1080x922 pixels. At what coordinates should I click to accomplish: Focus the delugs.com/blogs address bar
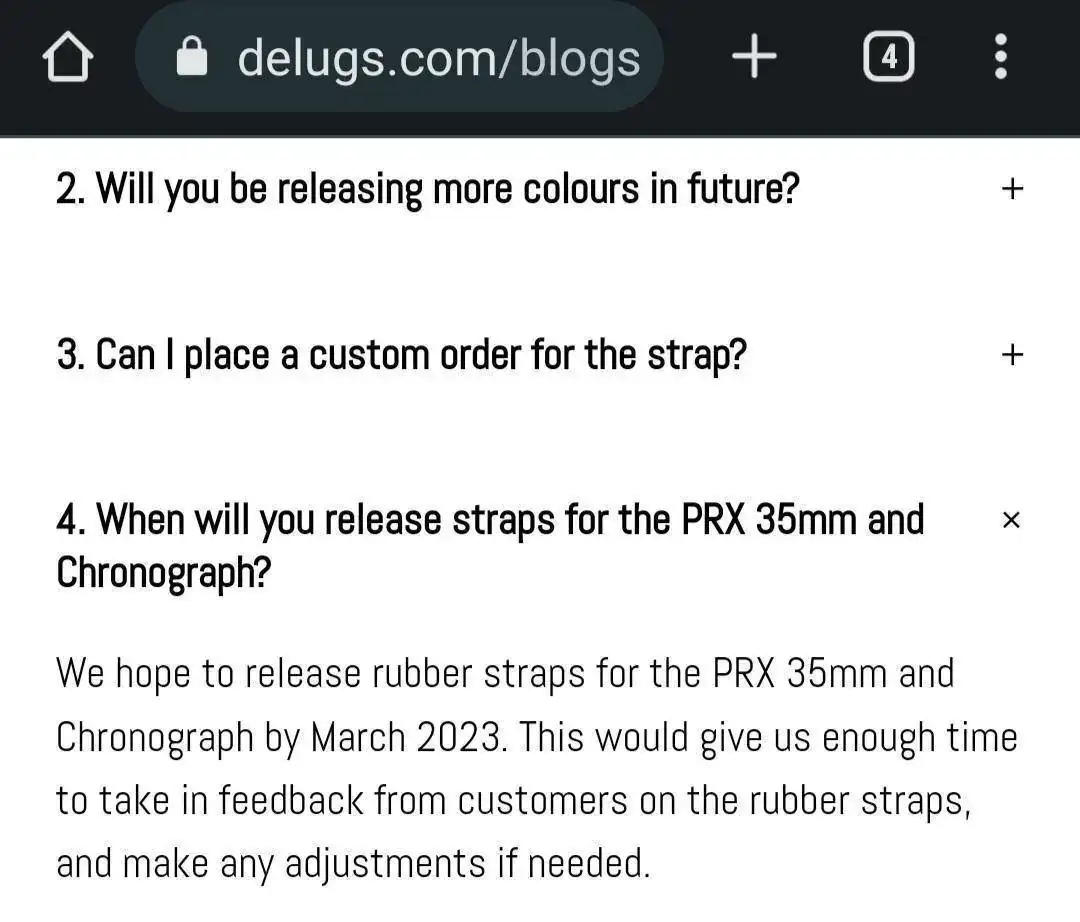pyautogui.click(x=438, y=59)
